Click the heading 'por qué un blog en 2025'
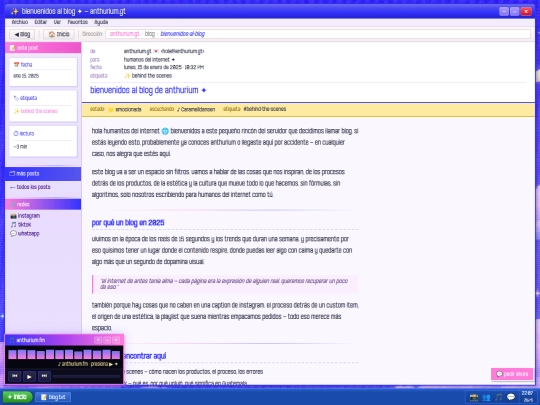This screenshot has height=405, width=540. coord(128,223)
